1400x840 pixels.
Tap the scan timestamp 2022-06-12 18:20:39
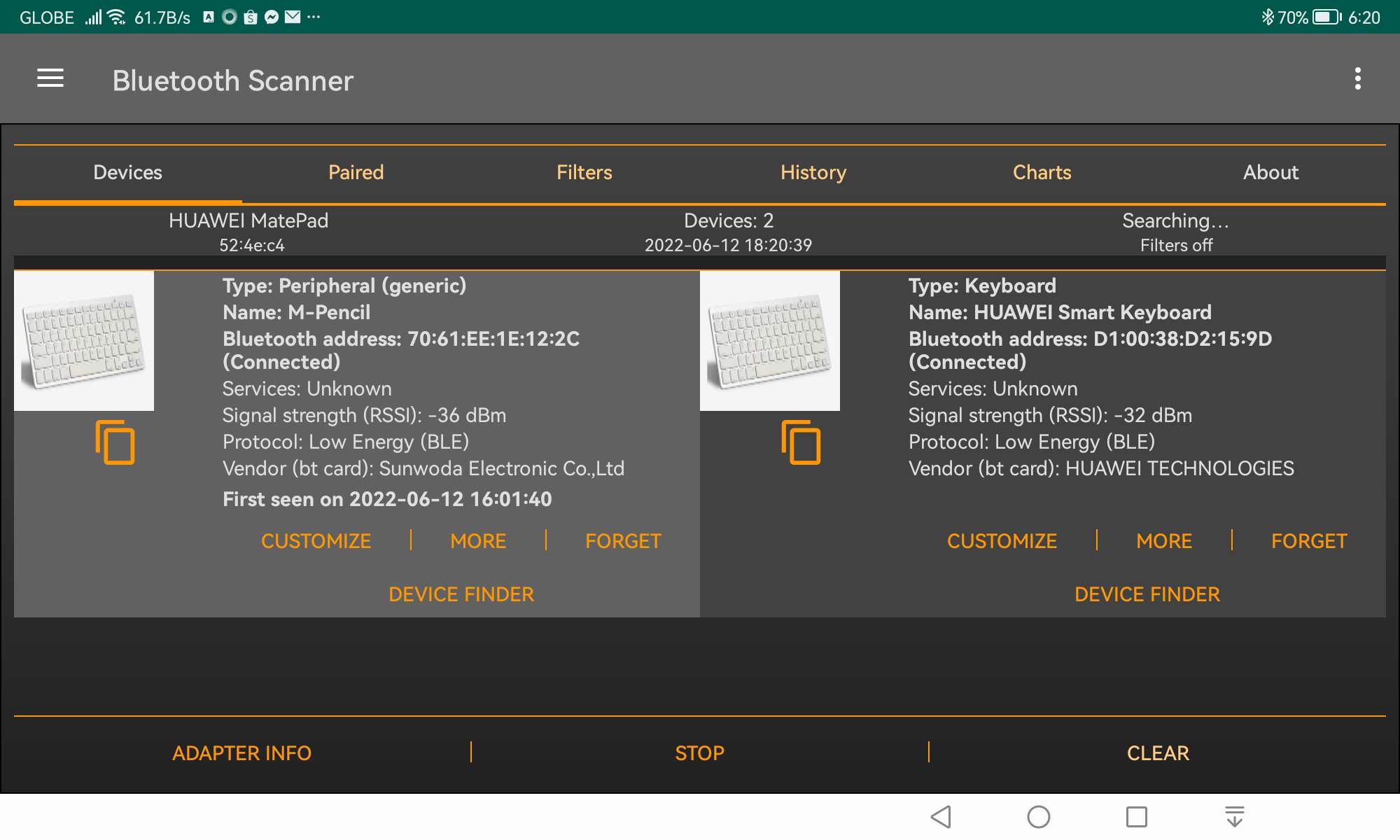(729, 245)
